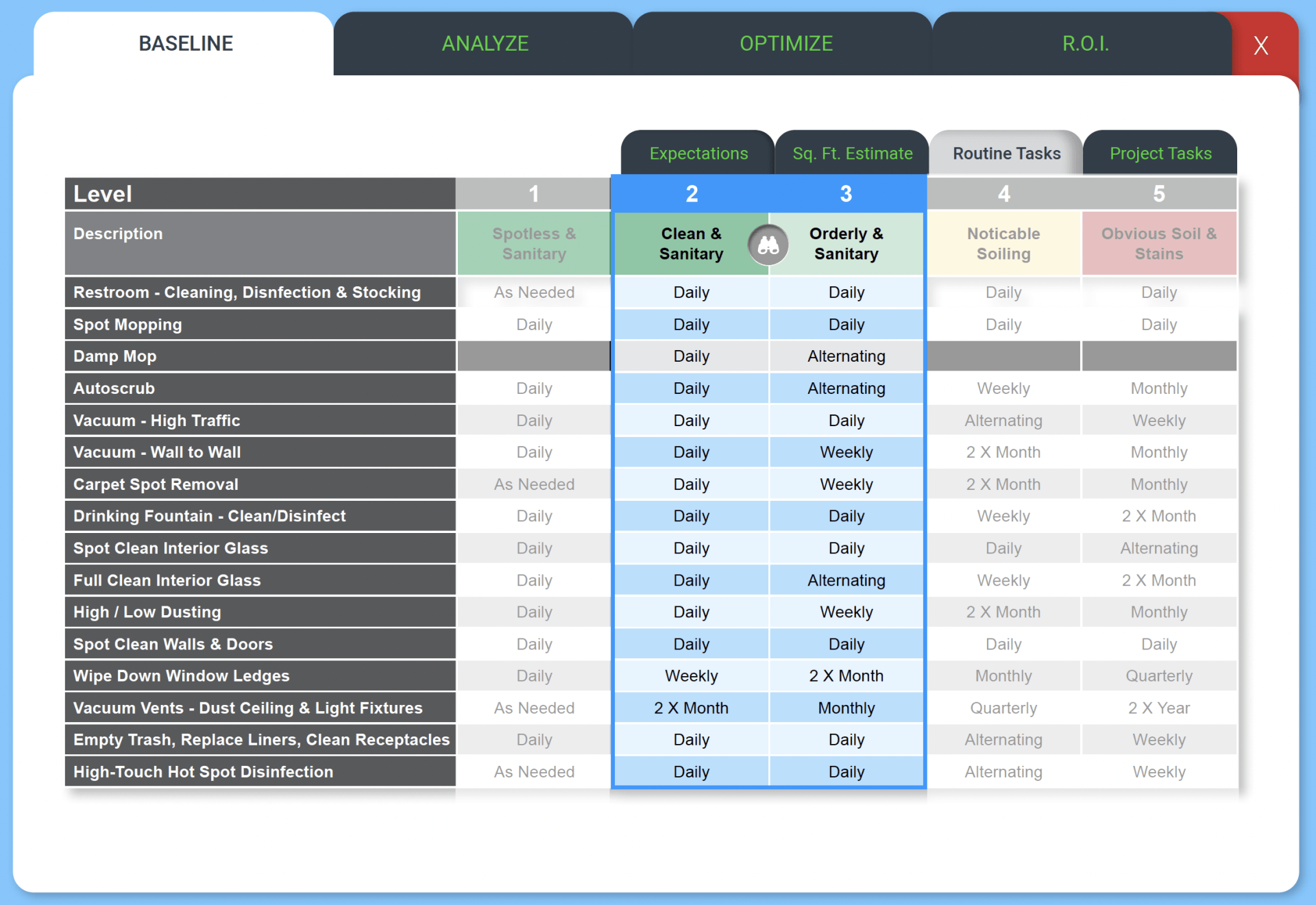Select the Routine Tasks sub-tab
The height and width of the screenshot is (905, 1316).
tap(1006, 153)
